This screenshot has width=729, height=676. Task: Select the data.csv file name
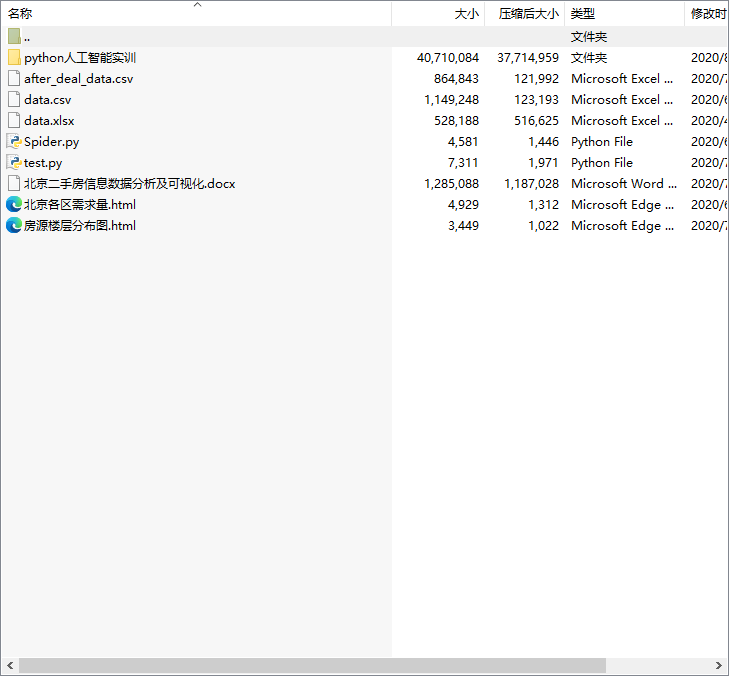47,99
